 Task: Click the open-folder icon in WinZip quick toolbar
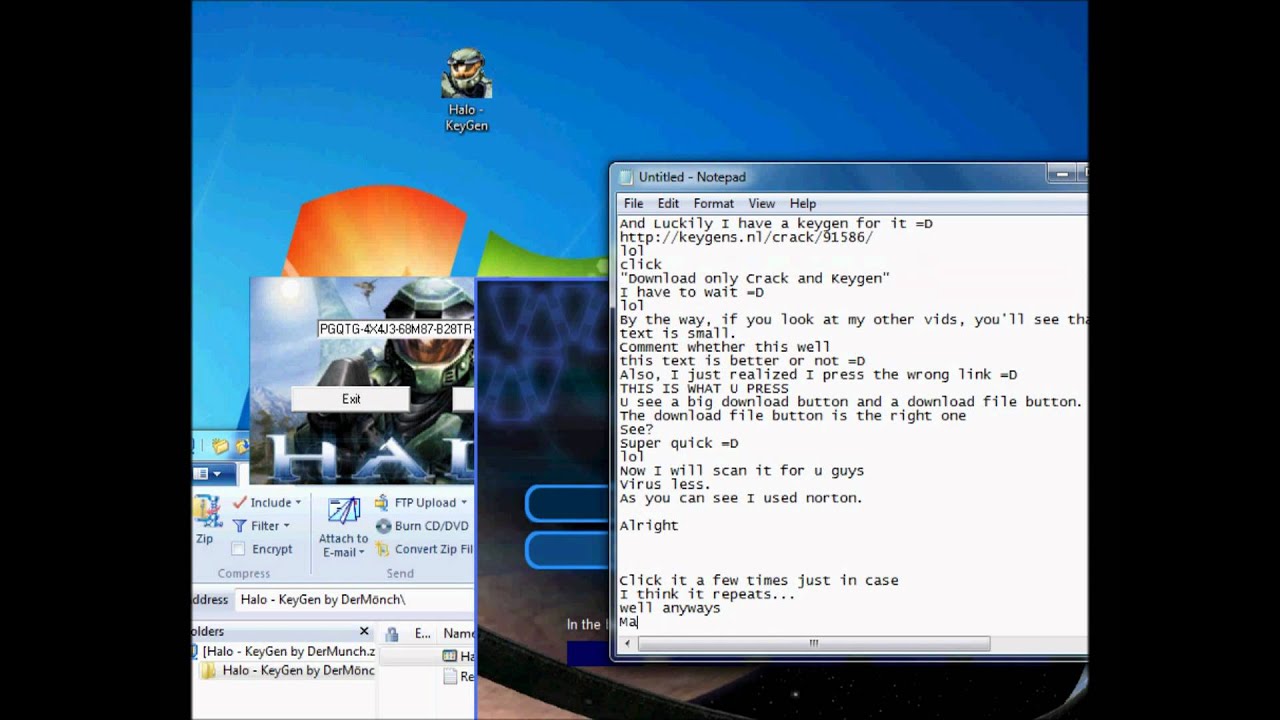click(x=219, y=446)
